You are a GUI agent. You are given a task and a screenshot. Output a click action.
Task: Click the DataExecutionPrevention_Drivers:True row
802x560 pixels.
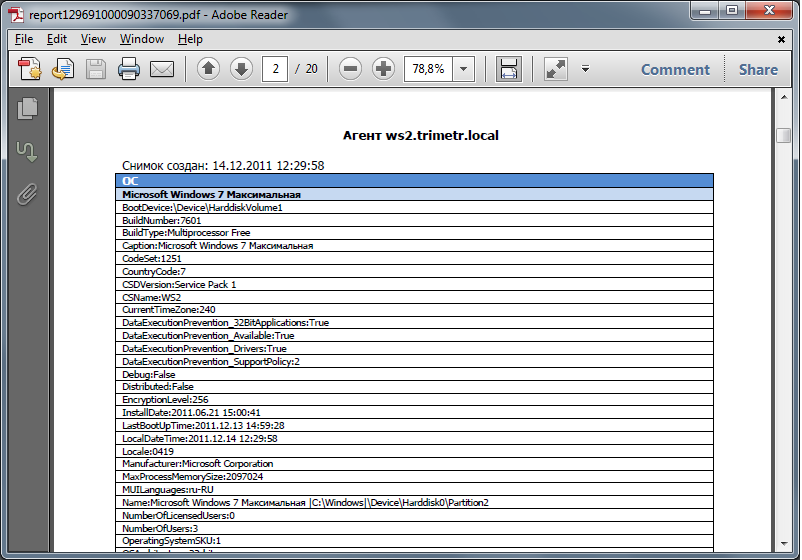pos(414,348)
